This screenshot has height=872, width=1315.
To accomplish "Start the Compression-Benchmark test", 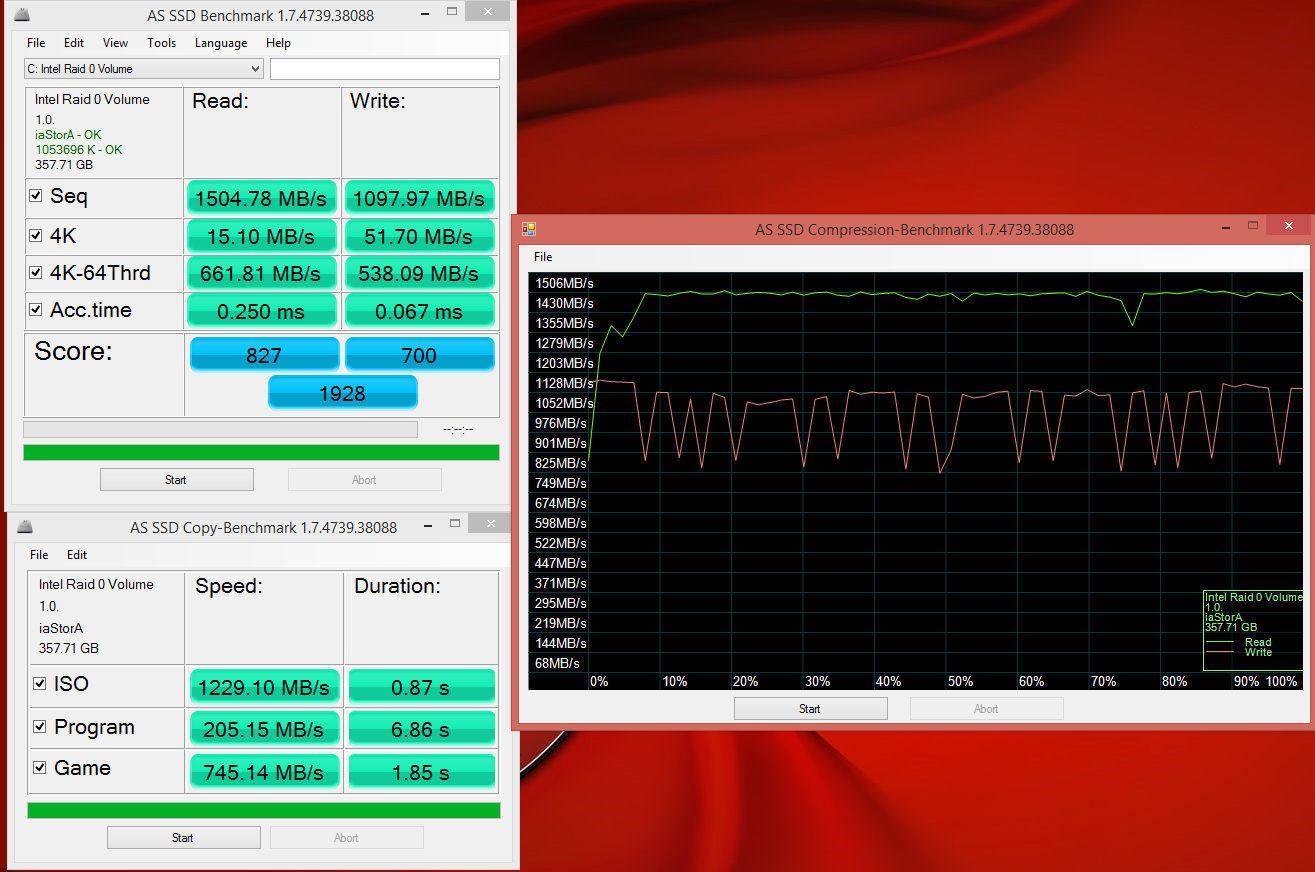I will tap(810, 709).
